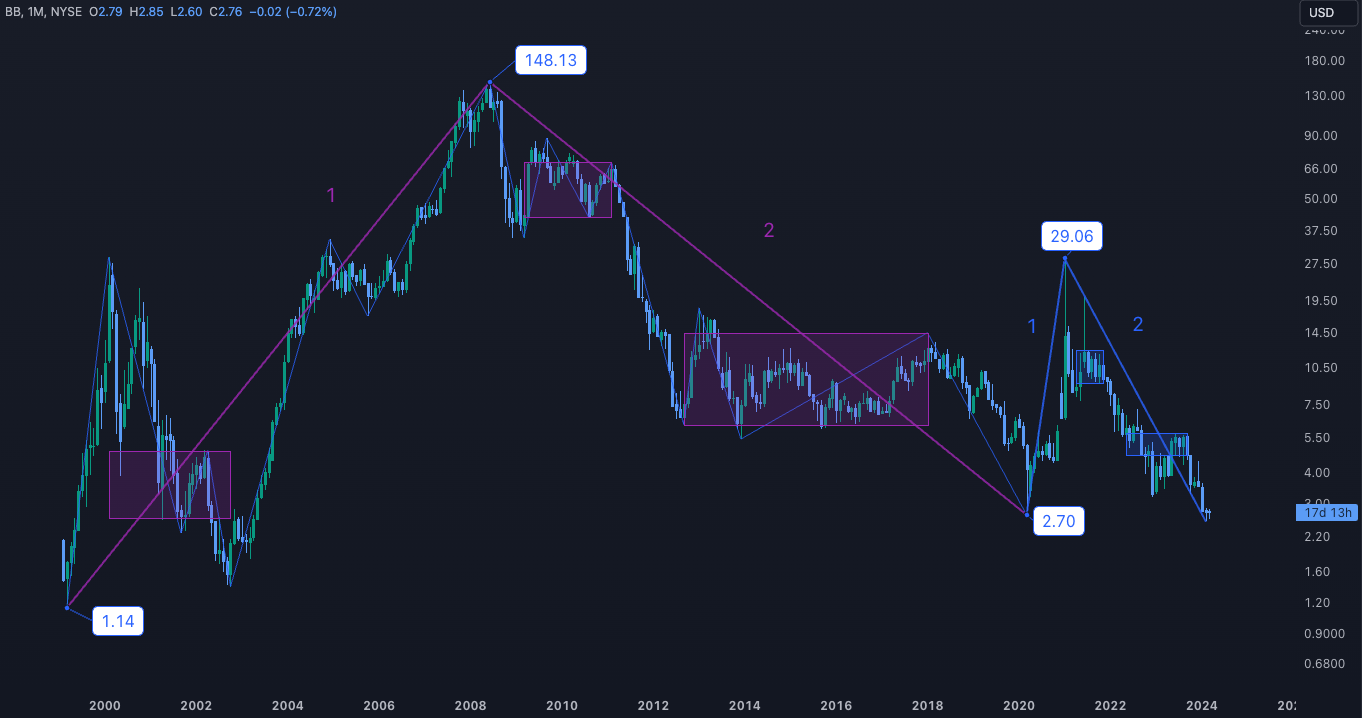Select the 148.13 price label
This screenshot has height=718, width=1362.
550,60
